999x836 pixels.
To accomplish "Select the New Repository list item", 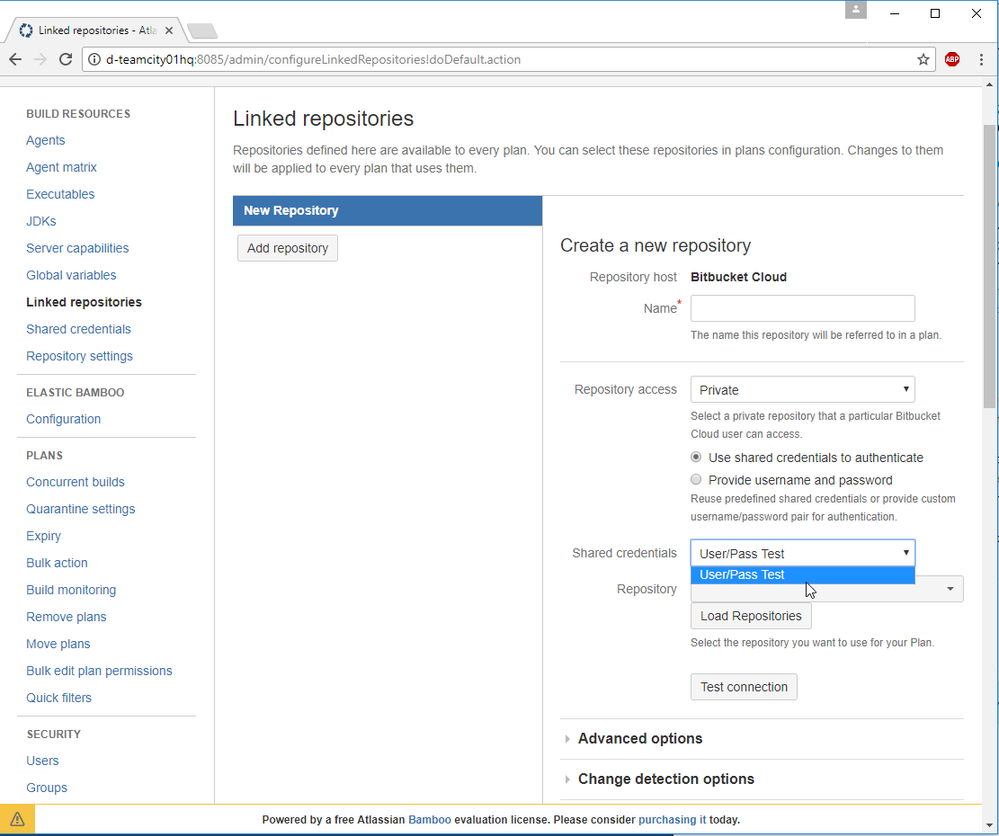I will (x=387, y=210).
